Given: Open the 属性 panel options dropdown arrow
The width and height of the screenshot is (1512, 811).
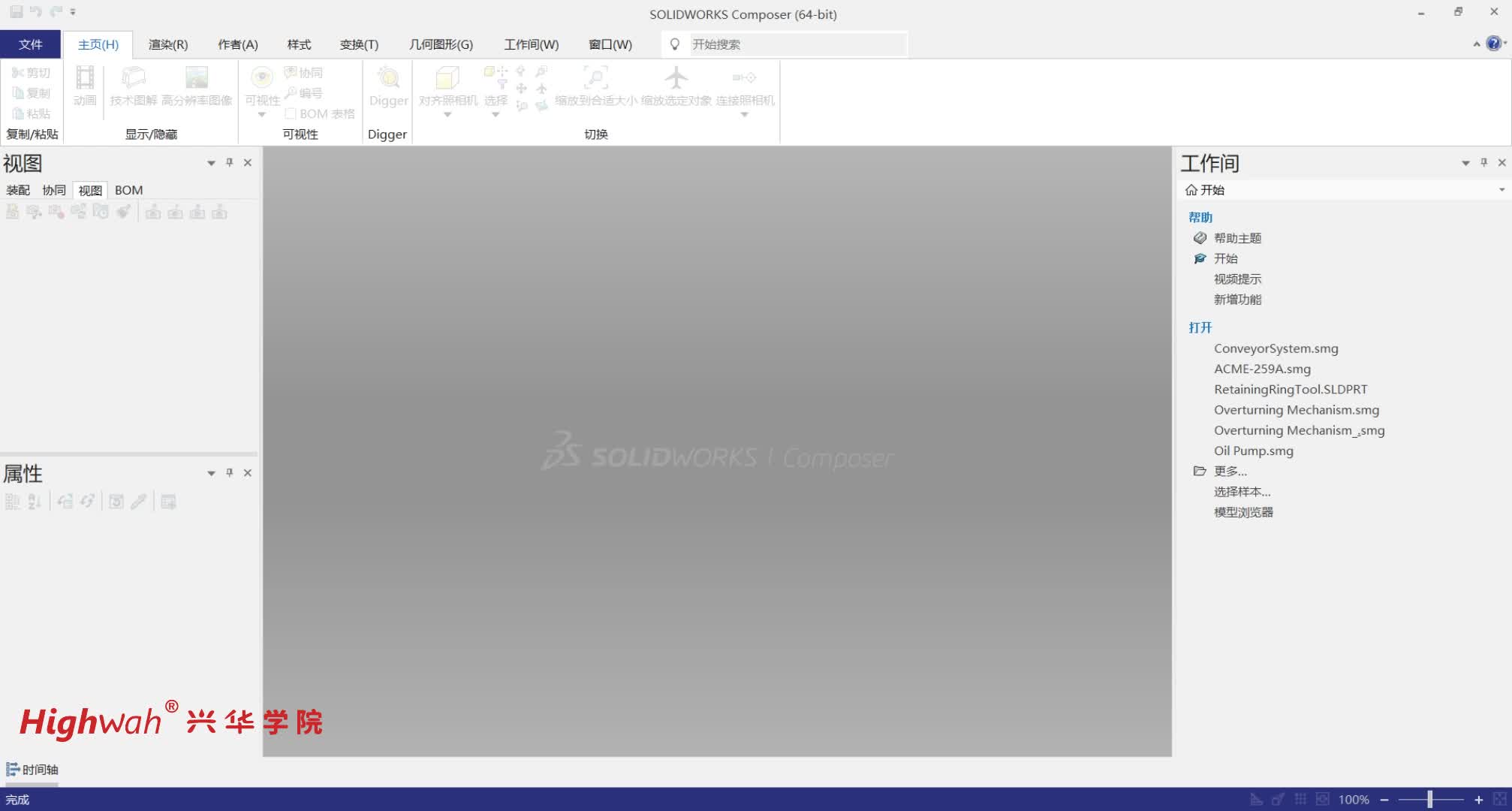Looking at the screenshot, I should pos(211,473).
